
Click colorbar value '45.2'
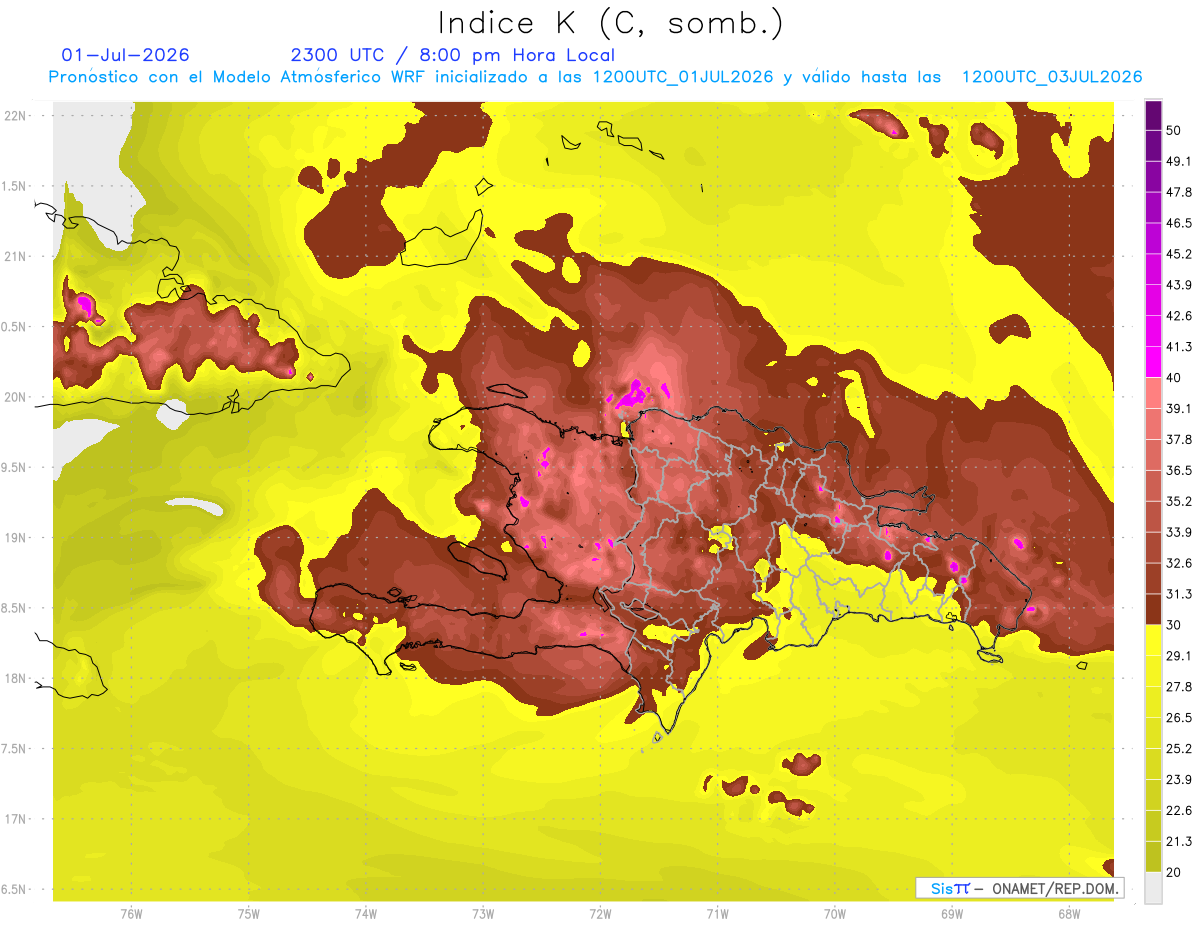(1179, 254)
